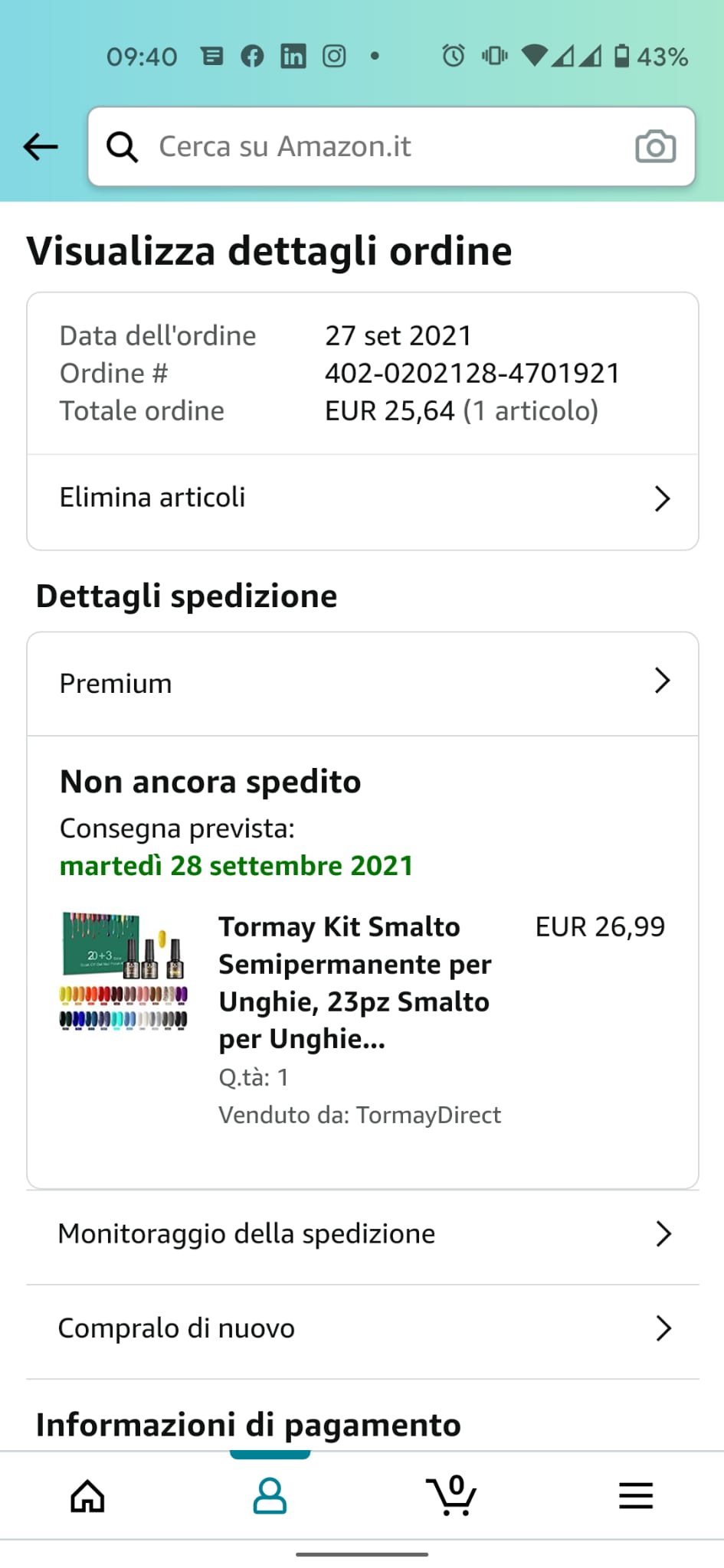Tap the Premium shipping row
Viewport: 724px width, 1568px height.
[x=363, y=684]
